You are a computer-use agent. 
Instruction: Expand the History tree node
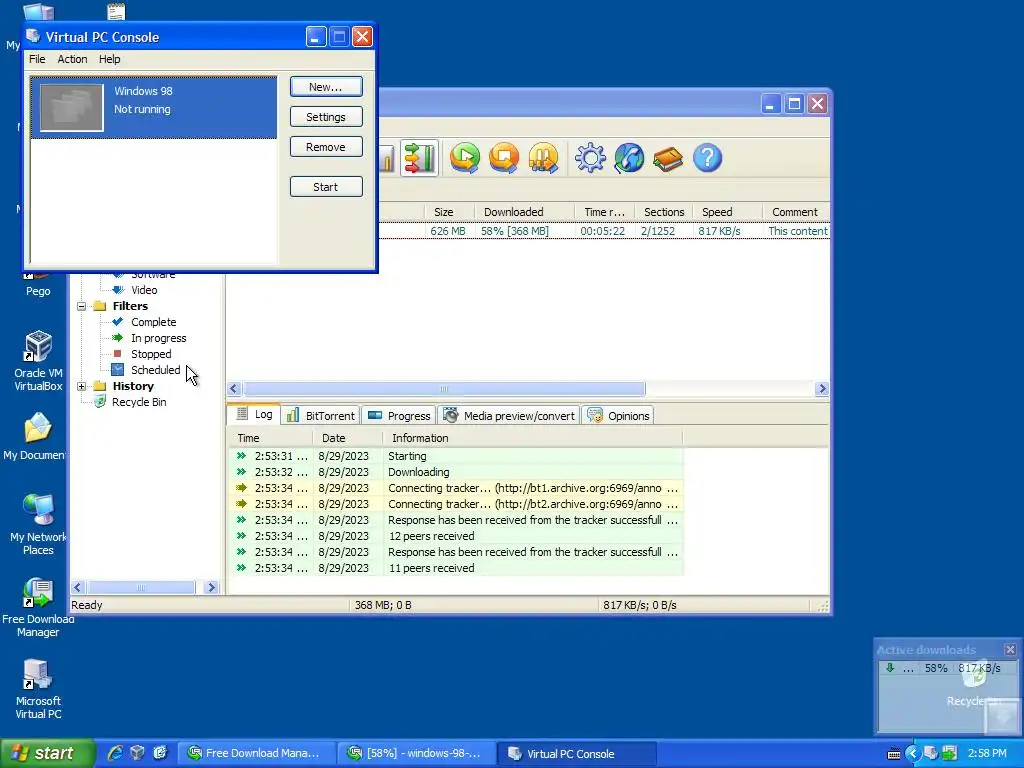(82, 387)
